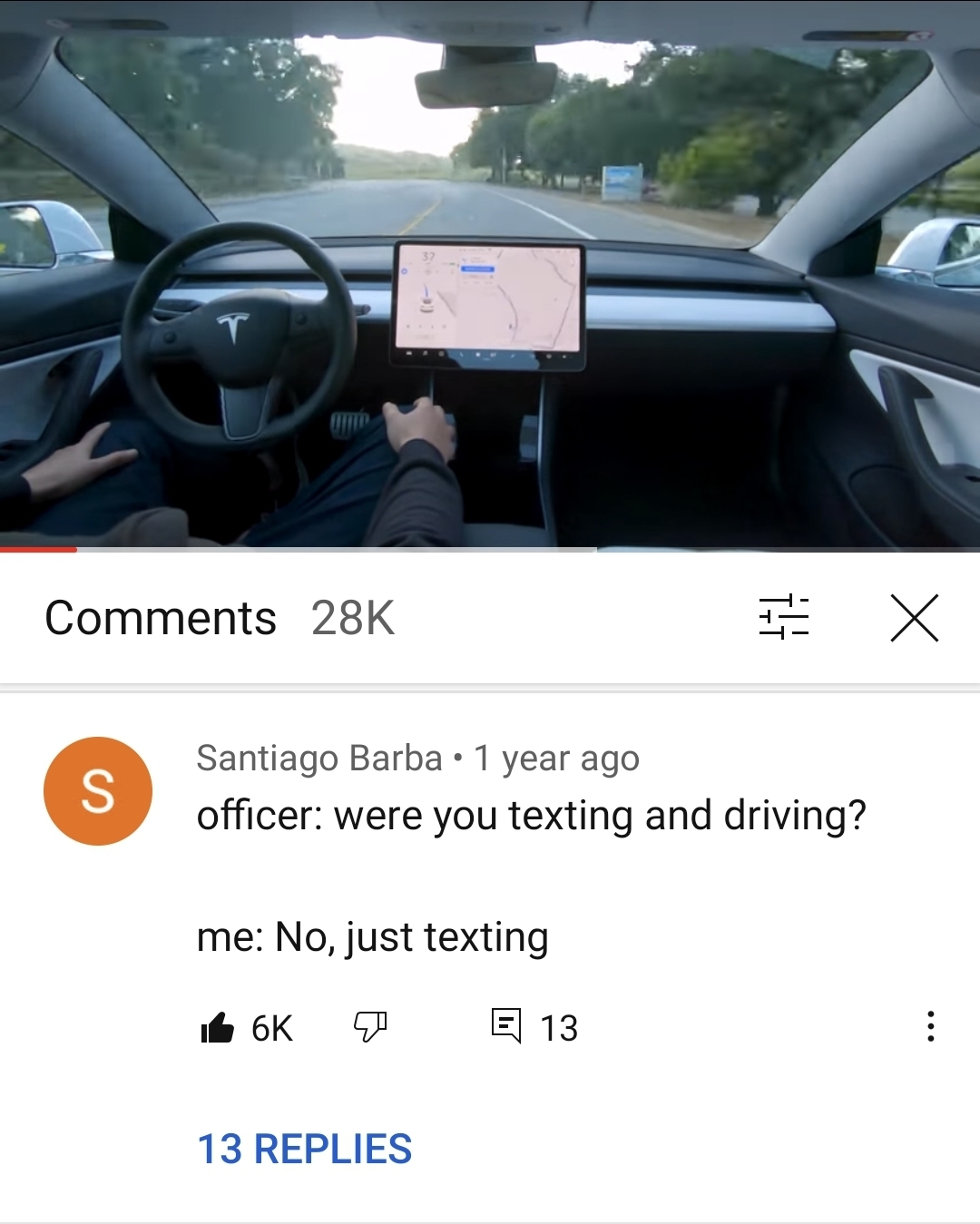
Task: Tap the rearview mirror in the video
Action: coord(486,83)
